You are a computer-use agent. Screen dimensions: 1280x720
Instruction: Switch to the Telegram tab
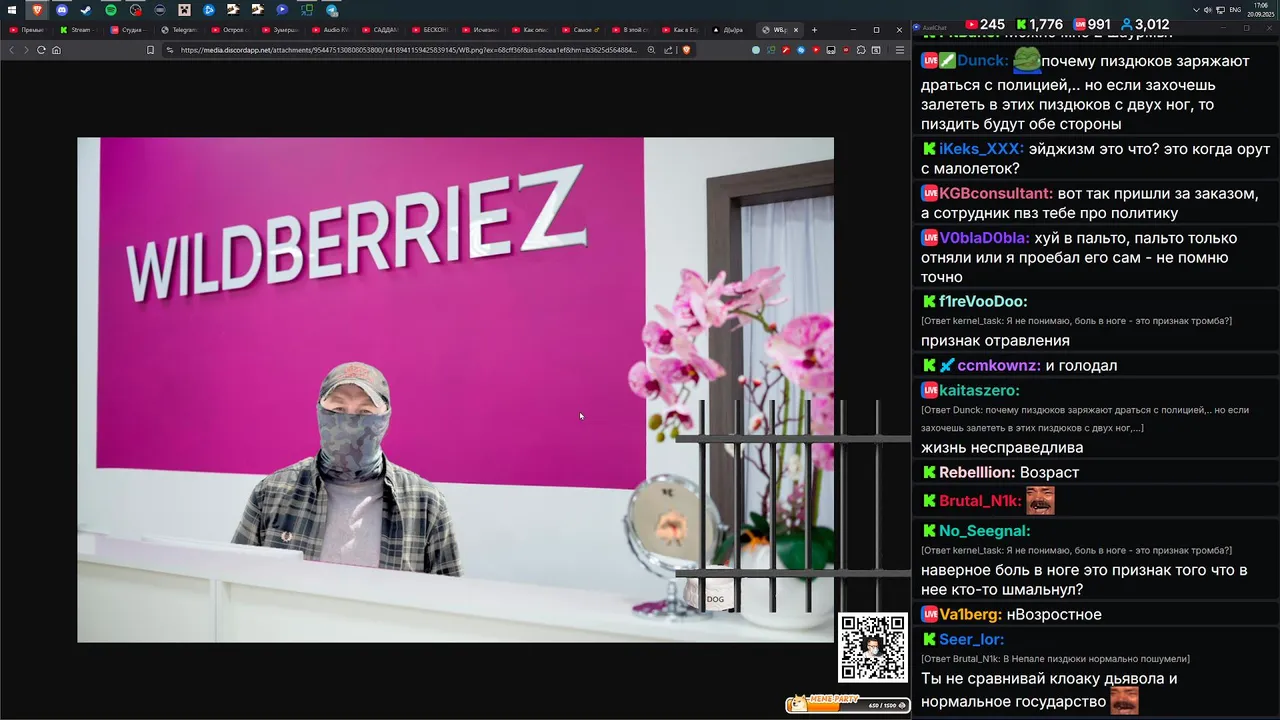click(180, 30)
